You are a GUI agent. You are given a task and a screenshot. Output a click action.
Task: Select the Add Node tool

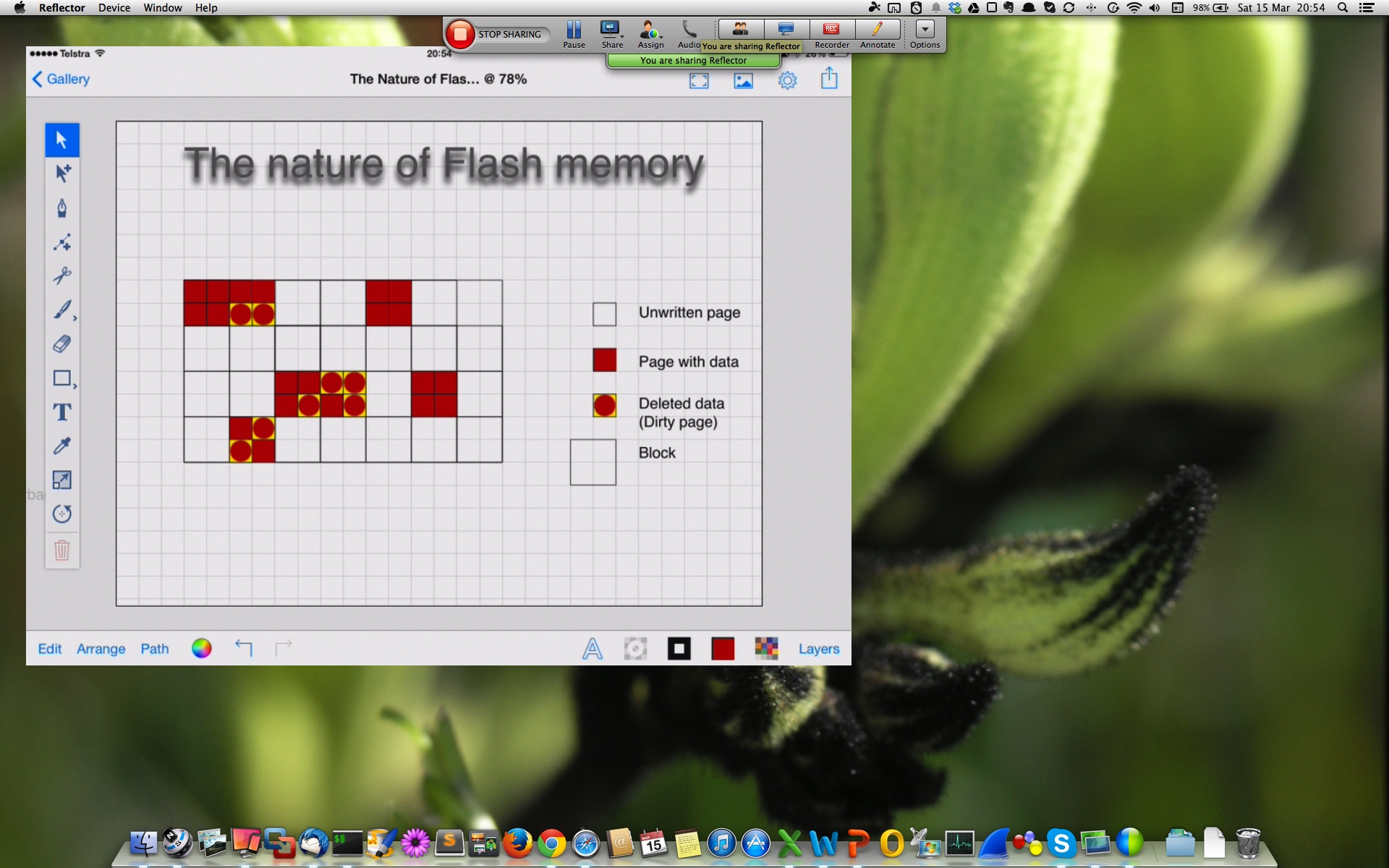tap(61, 242)
